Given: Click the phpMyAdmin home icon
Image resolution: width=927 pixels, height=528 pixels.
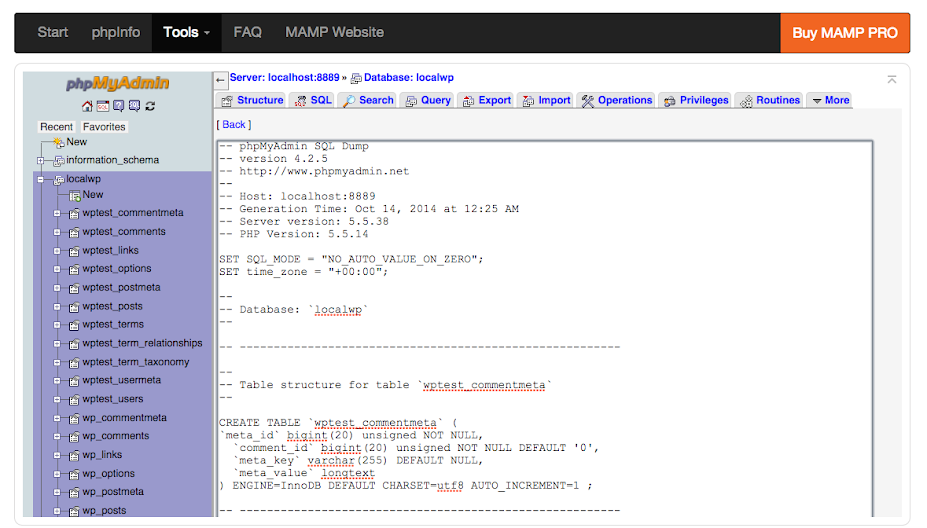Looking at the screenshot, I should coord(87,106).
